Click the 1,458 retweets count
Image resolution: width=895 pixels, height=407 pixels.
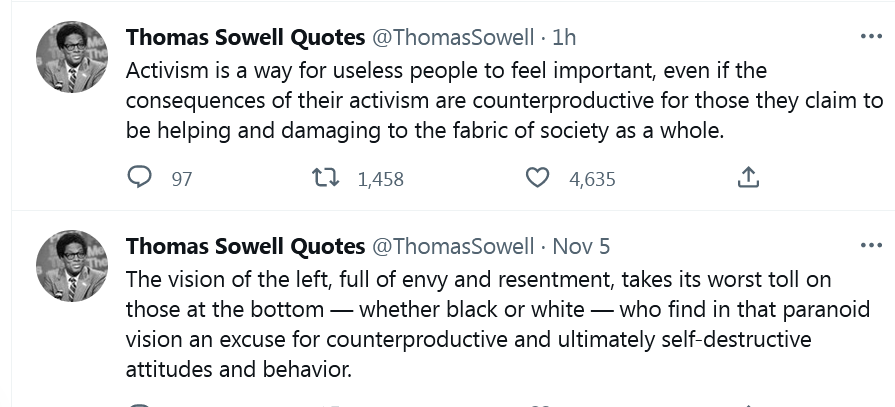(x=380, y=180)
